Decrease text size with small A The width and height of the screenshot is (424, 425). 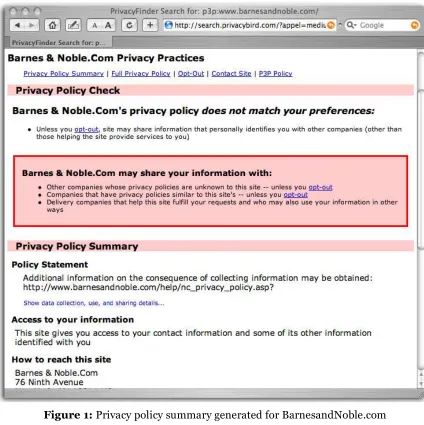(x=94, y=25)
